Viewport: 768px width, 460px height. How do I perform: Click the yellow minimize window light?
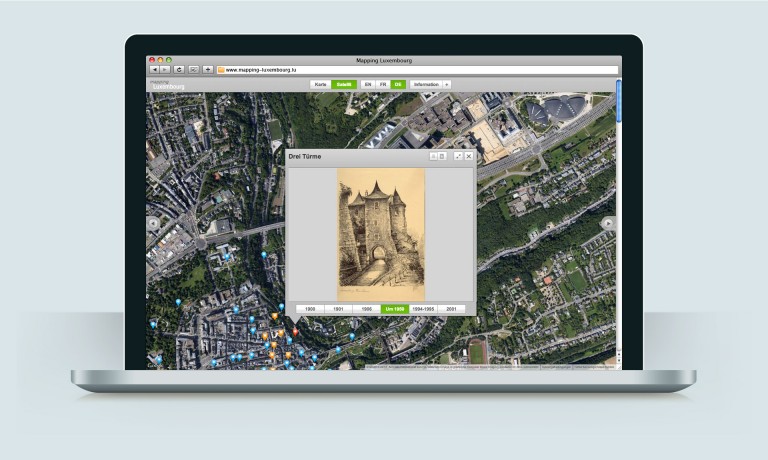[x=160, y=60]
